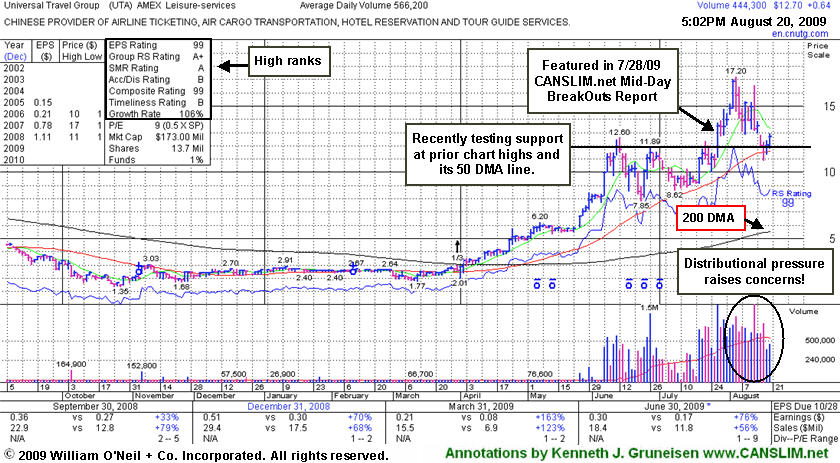Screen dimensions: 840x463
Task: Click the Shares 13.7 Mil row
Action: coord(156,148)
